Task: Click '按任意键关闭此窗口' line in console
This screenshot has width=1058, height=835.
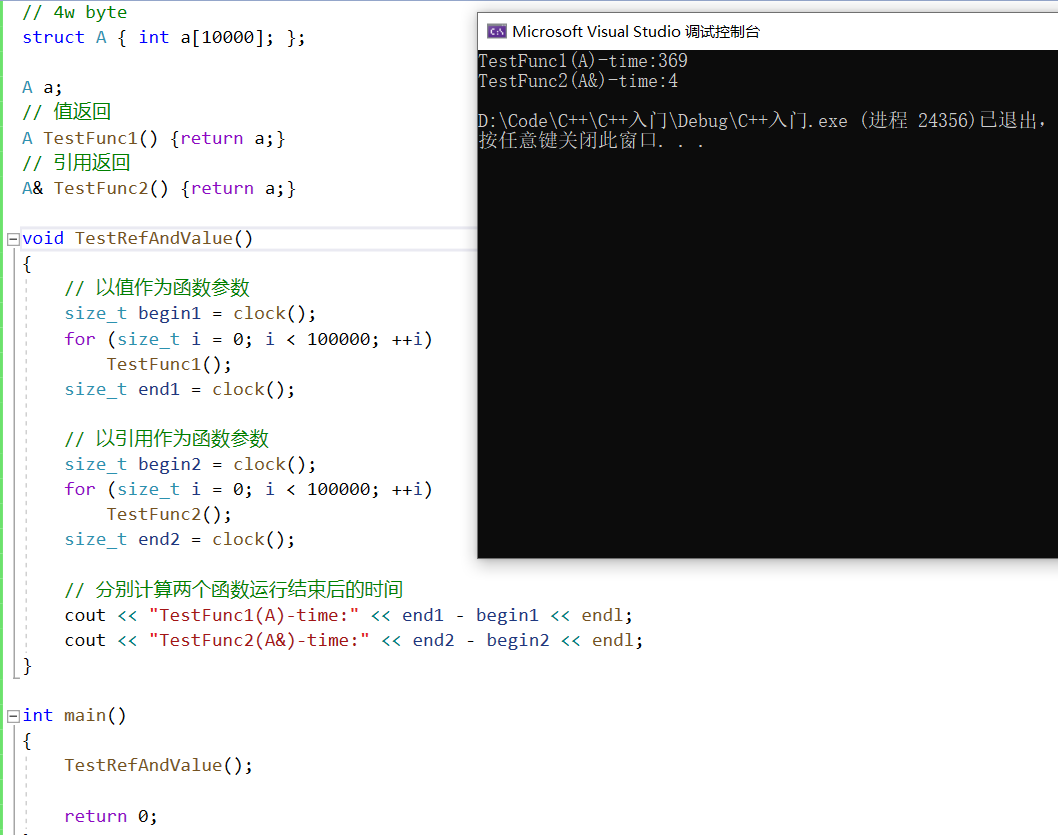Action: (x=591, y=140)
